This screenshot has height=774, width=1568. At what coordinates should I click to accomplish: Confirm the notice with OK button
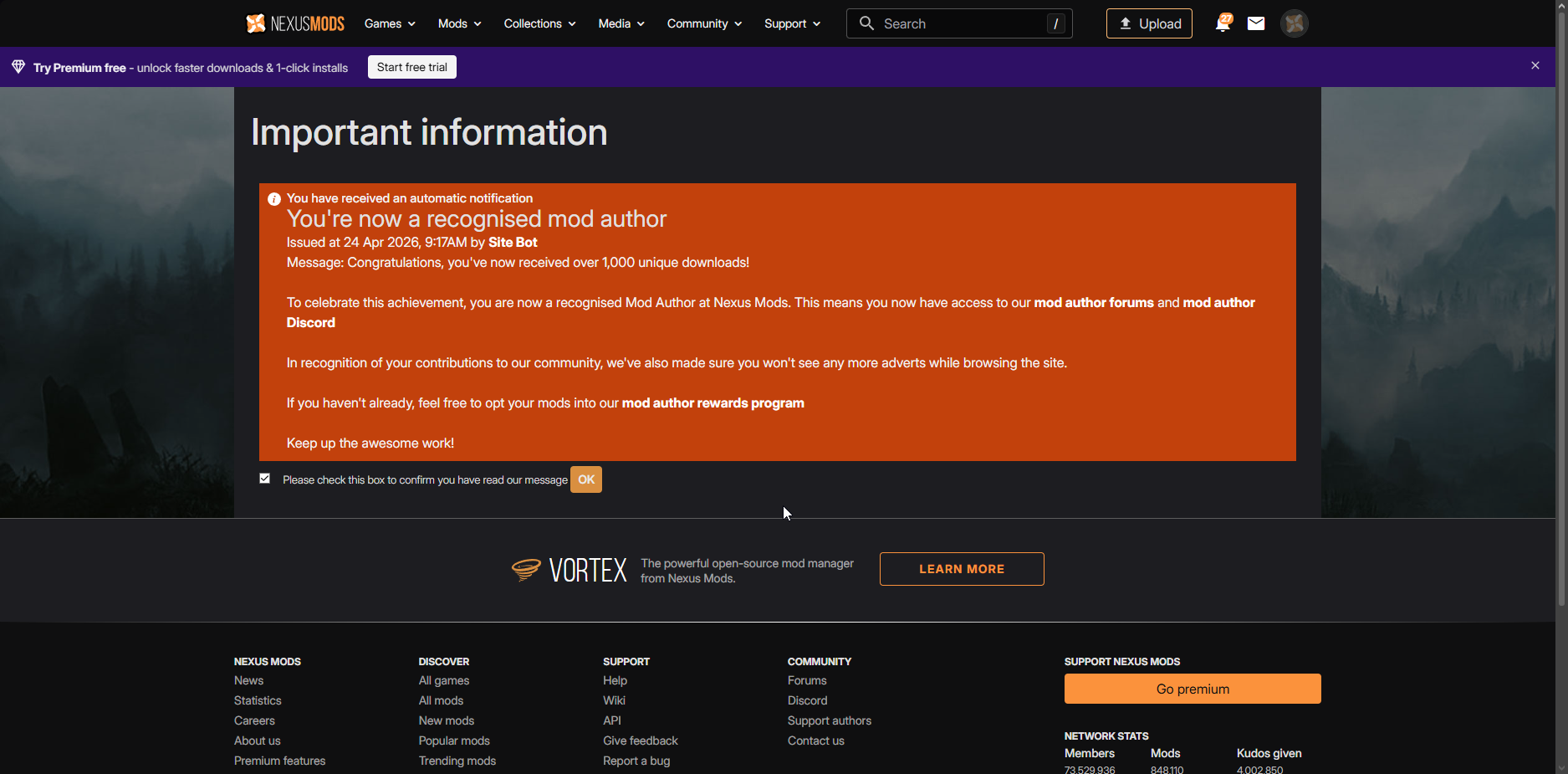tap(586, 479)
